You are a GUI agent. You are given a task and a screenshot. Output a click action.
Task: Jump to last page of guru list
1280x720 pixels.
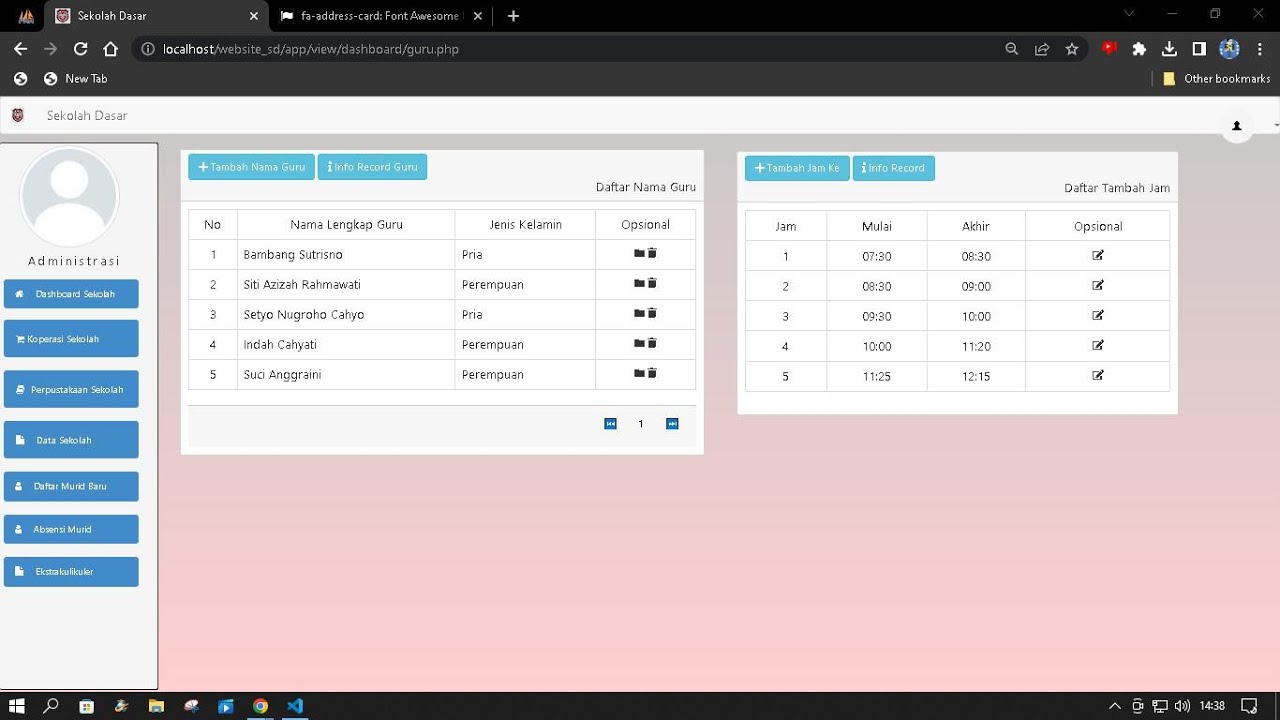click(673, 424)
